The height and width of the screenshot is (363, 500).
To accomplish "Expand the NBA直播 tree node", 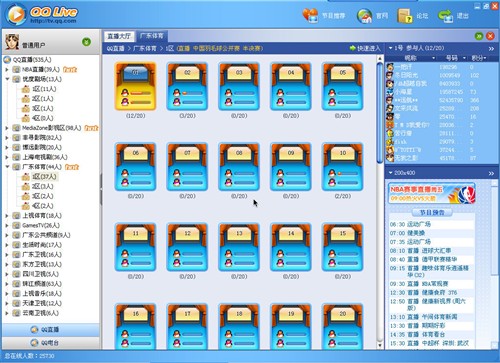I will [x=7, y=70].
